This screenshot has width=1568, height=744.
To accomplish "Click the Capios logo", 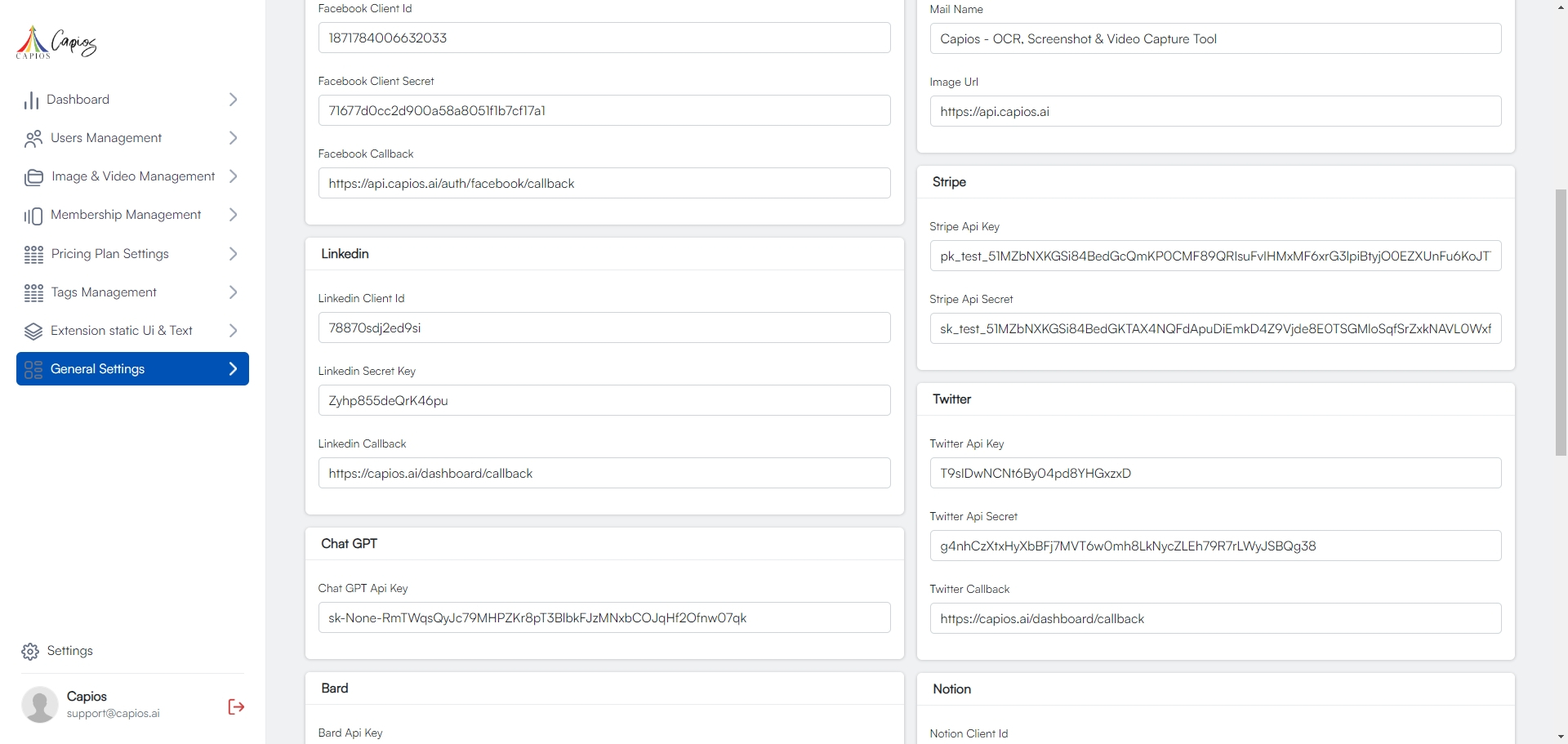I will (56, 42).
